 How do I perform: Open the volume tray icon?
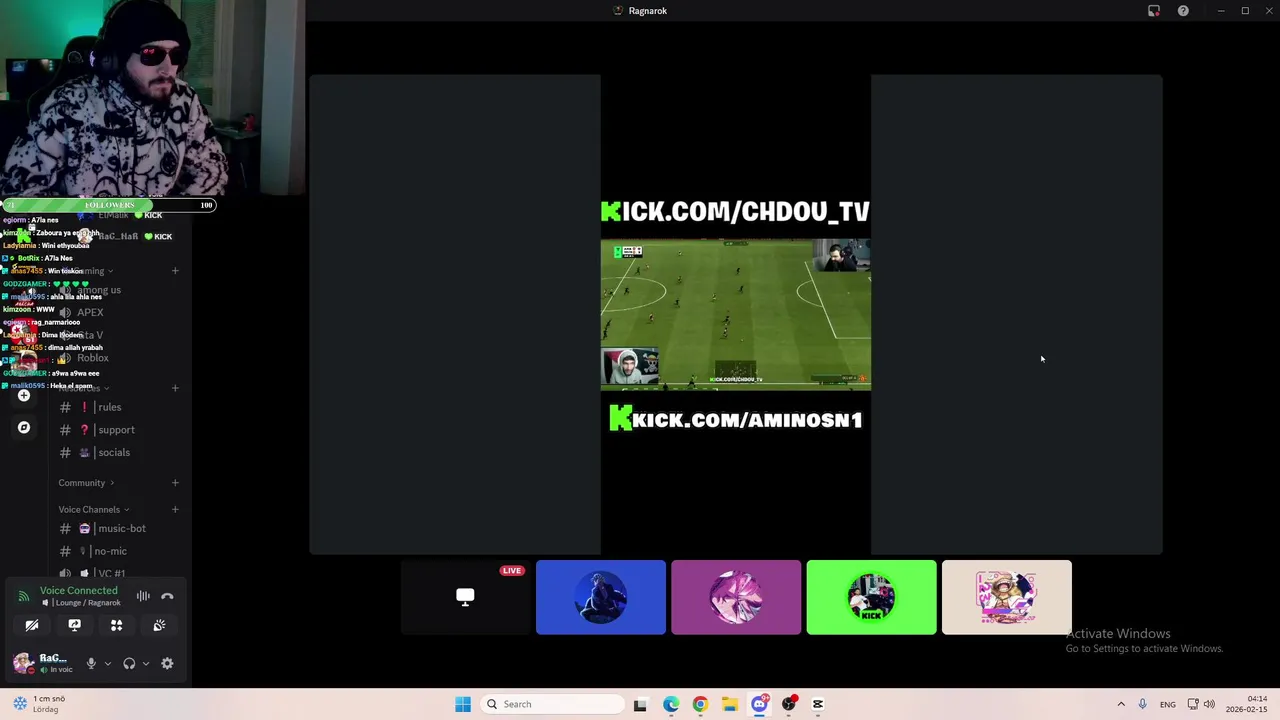tap(1209, 704)
